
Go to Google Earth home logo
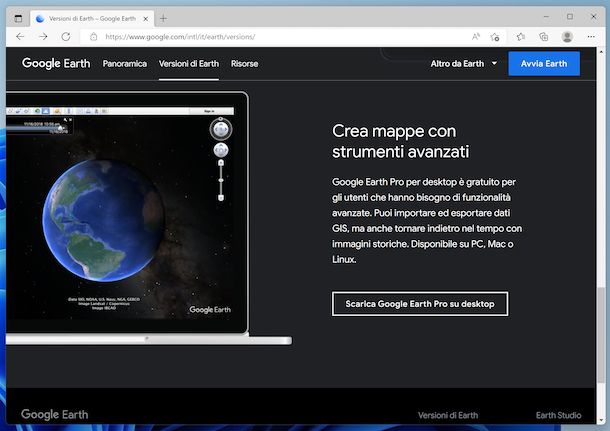pyautogui.click(x=56, y=63)
